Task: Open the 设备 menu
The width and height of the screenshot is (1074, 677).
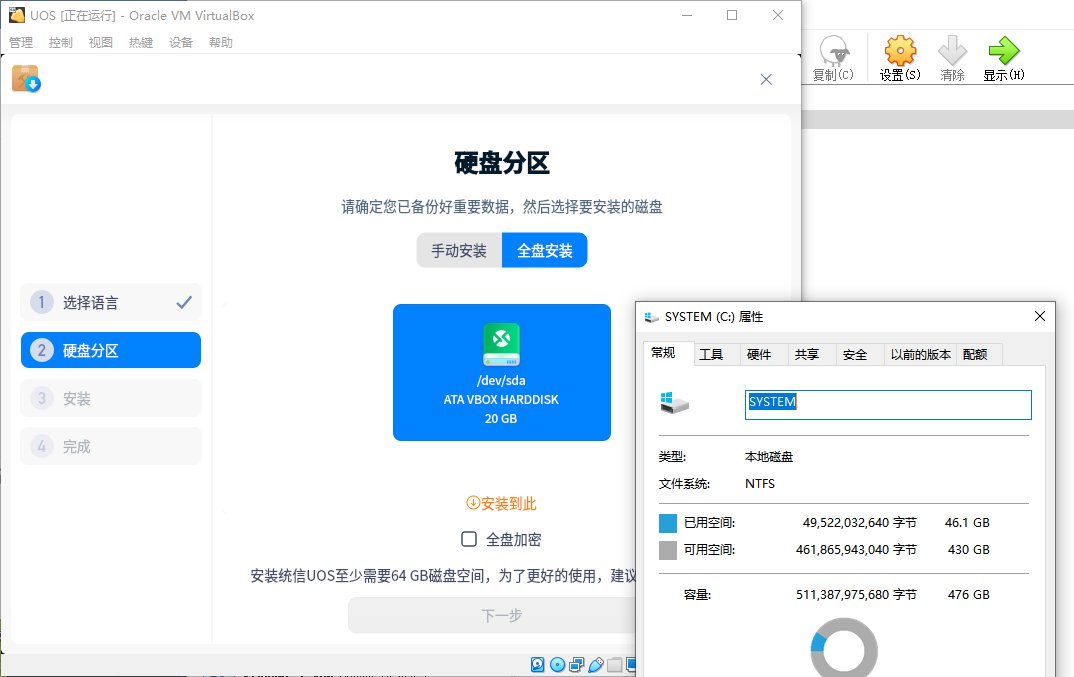Action: 181,42
